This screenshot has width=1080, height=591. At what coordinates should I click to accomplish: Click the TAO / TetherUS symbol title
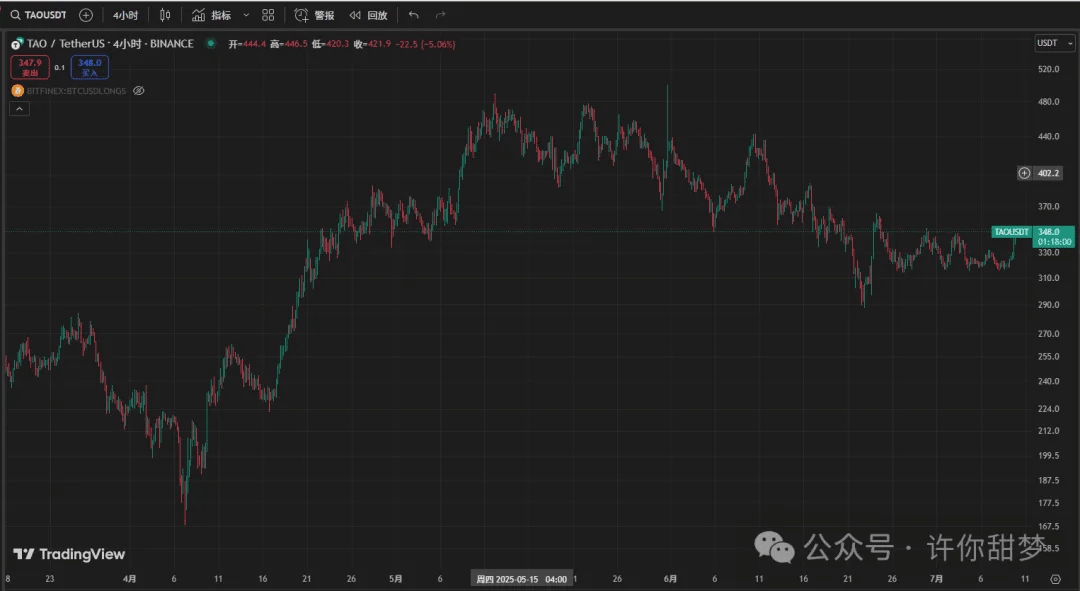tap(110, 43)
